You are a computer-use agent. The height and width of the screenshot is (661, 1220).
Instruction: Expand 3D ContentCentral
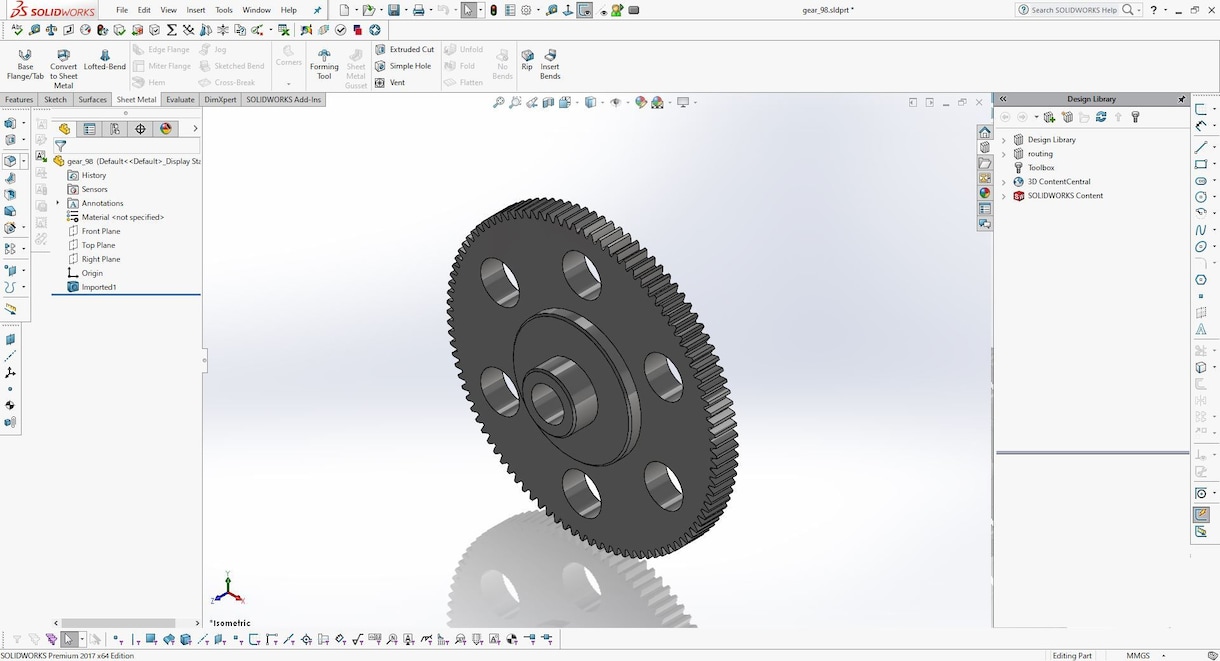[1003, 182]
